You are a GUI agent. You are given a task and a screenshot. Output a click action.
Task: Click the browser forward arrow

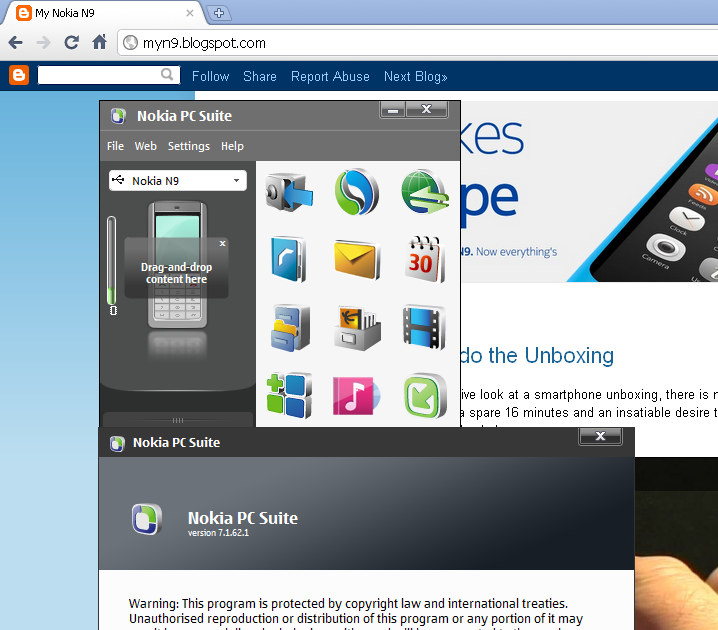coord(44,43)
